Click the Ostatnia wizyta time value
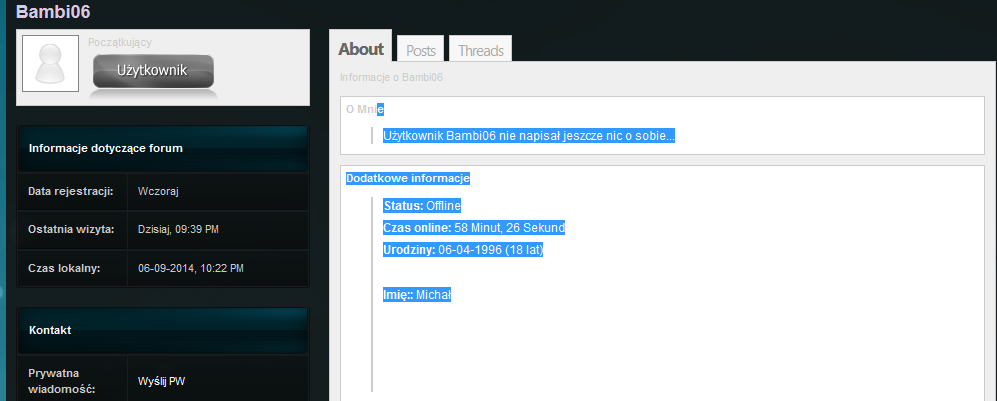This screenshot has width=997, height=401. tap(178, 229)
